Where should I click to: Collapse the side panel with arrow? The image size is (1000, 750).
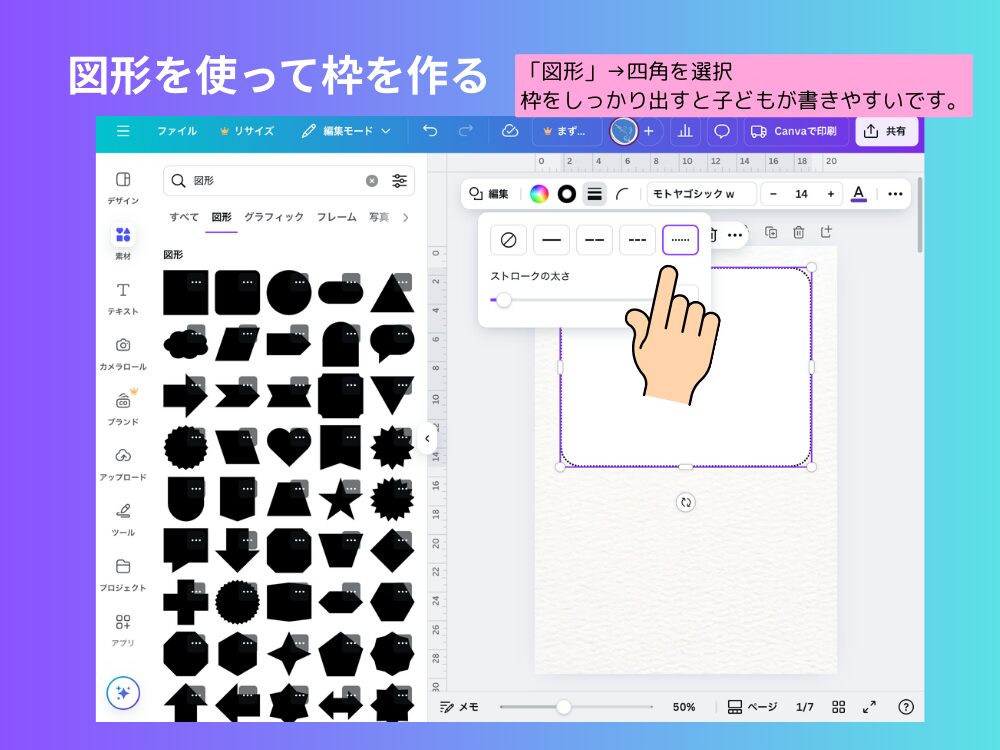pos(427,438)
